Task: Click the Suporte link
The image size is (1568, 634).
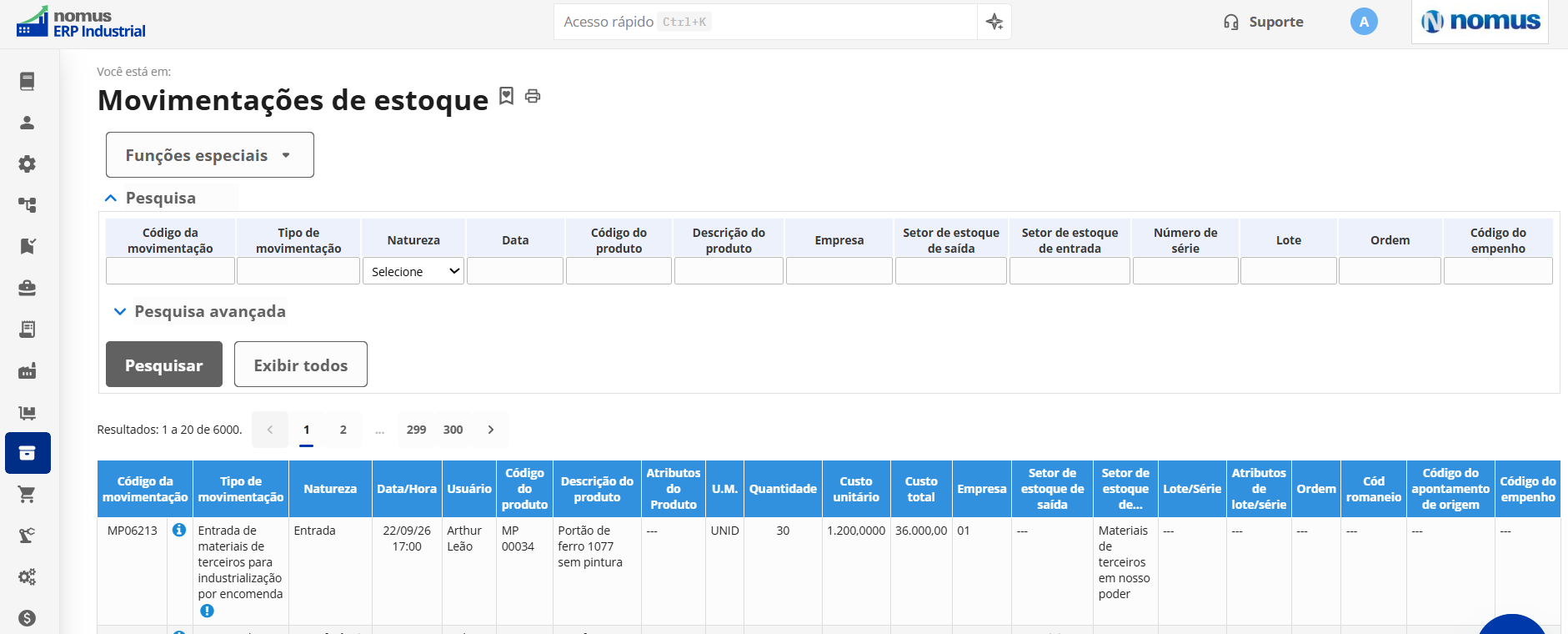Action: 1263,22
